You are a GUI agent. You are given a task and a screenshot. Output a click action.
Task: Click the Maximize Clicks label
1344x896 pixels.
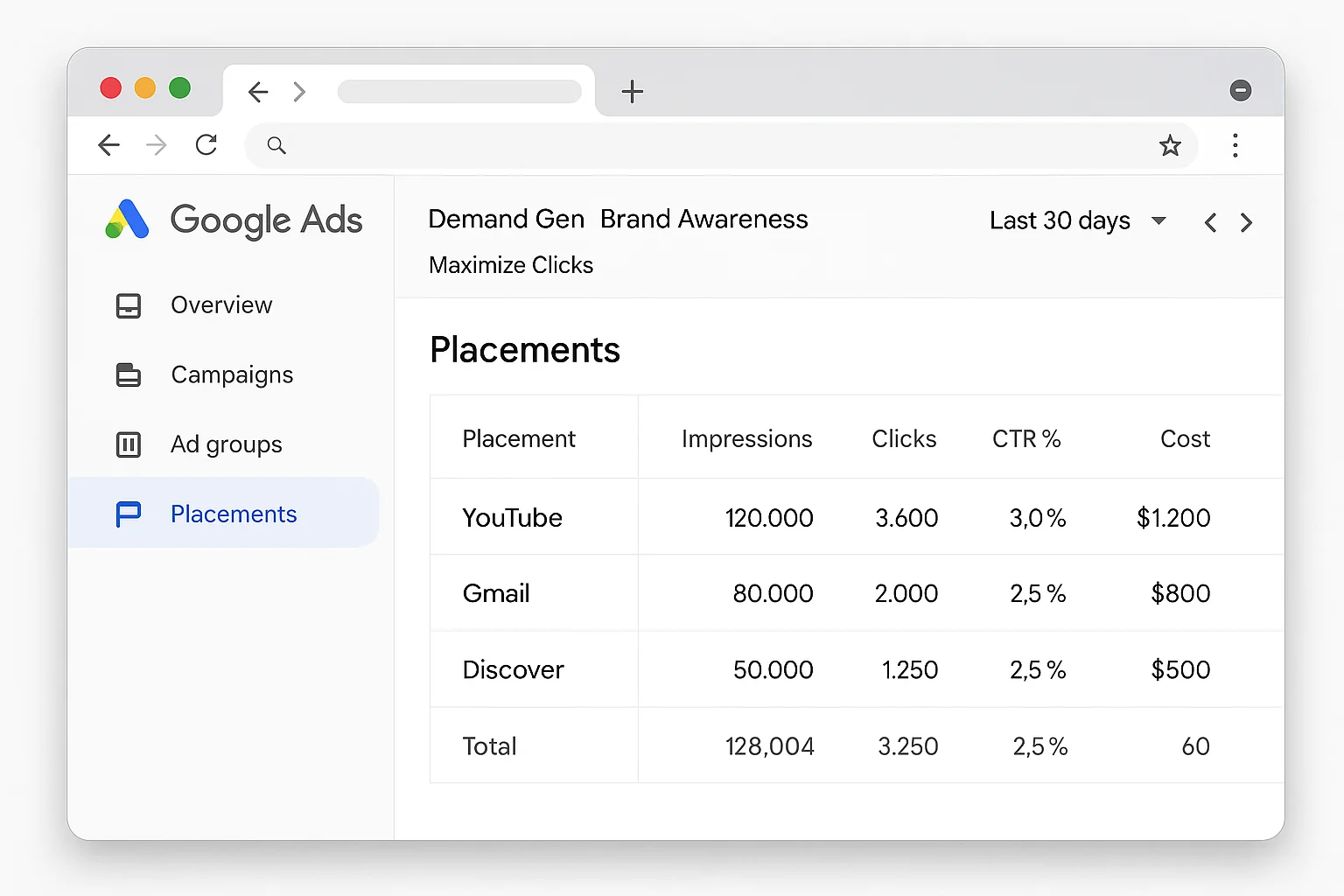tap(510, 264)
